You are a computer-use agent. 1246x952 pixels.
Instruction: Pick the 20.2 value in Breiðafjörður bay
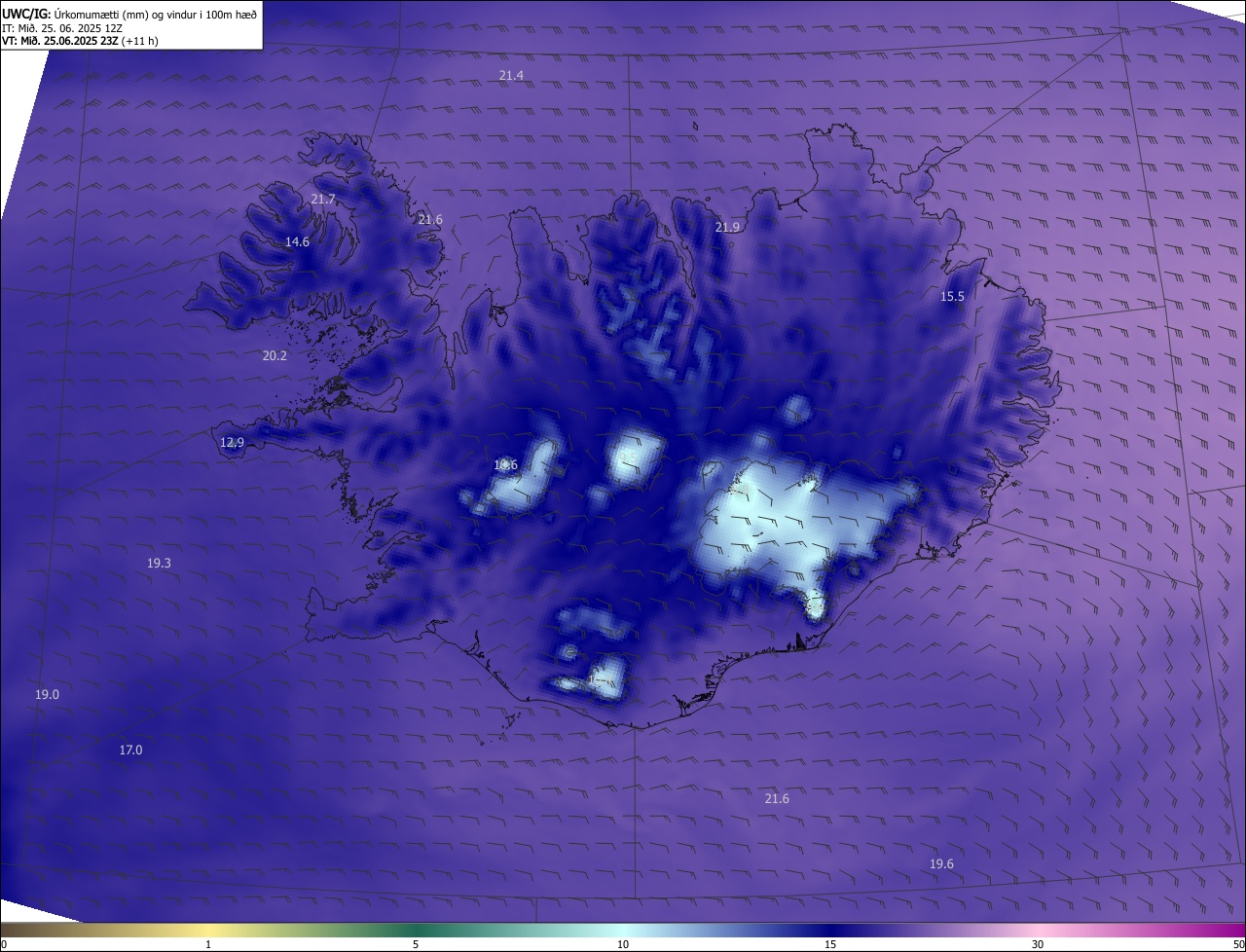pyautogui.click(x=275, y=355)
